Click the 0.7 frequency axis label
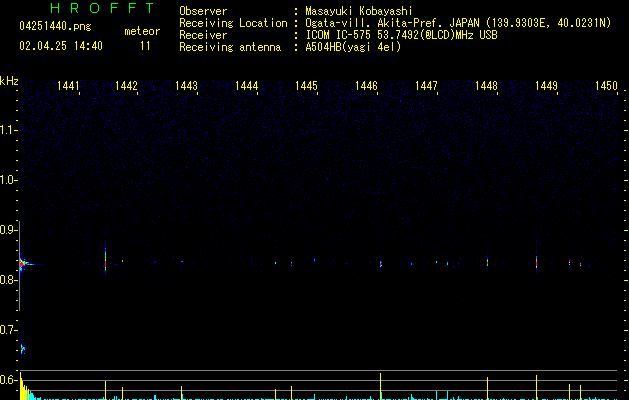This screenshot has height=400, width=629. [8, 330]
